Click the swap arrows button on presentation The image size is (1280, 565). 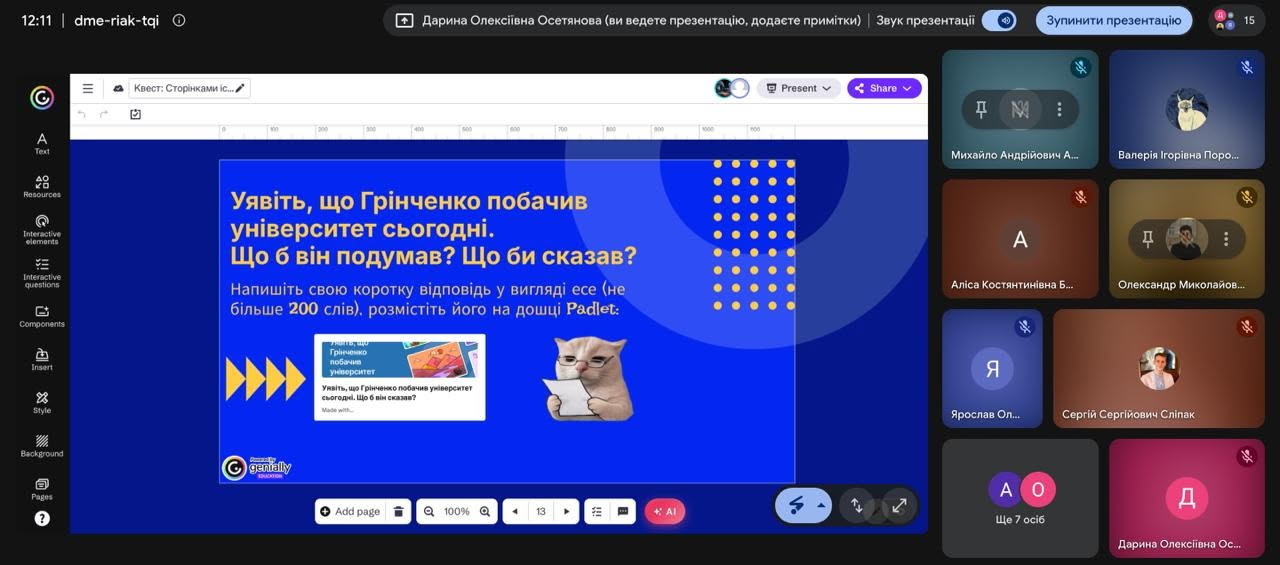[857, 505]
